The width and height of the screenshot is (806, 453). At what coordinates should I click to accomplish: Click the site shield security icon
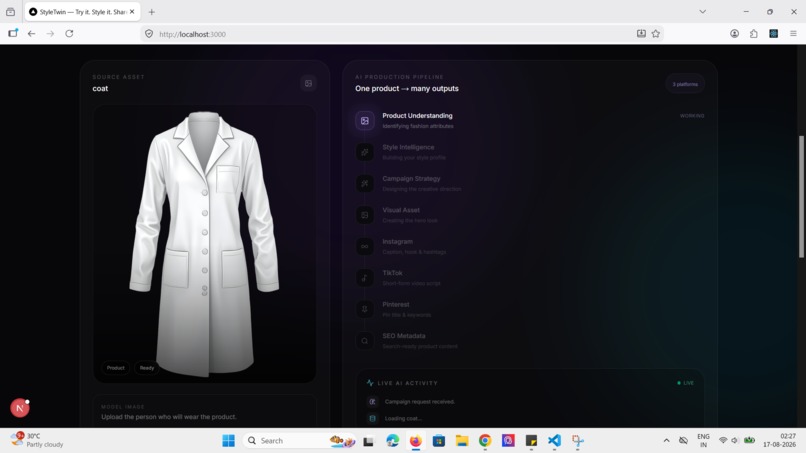(x=149, y=34)
